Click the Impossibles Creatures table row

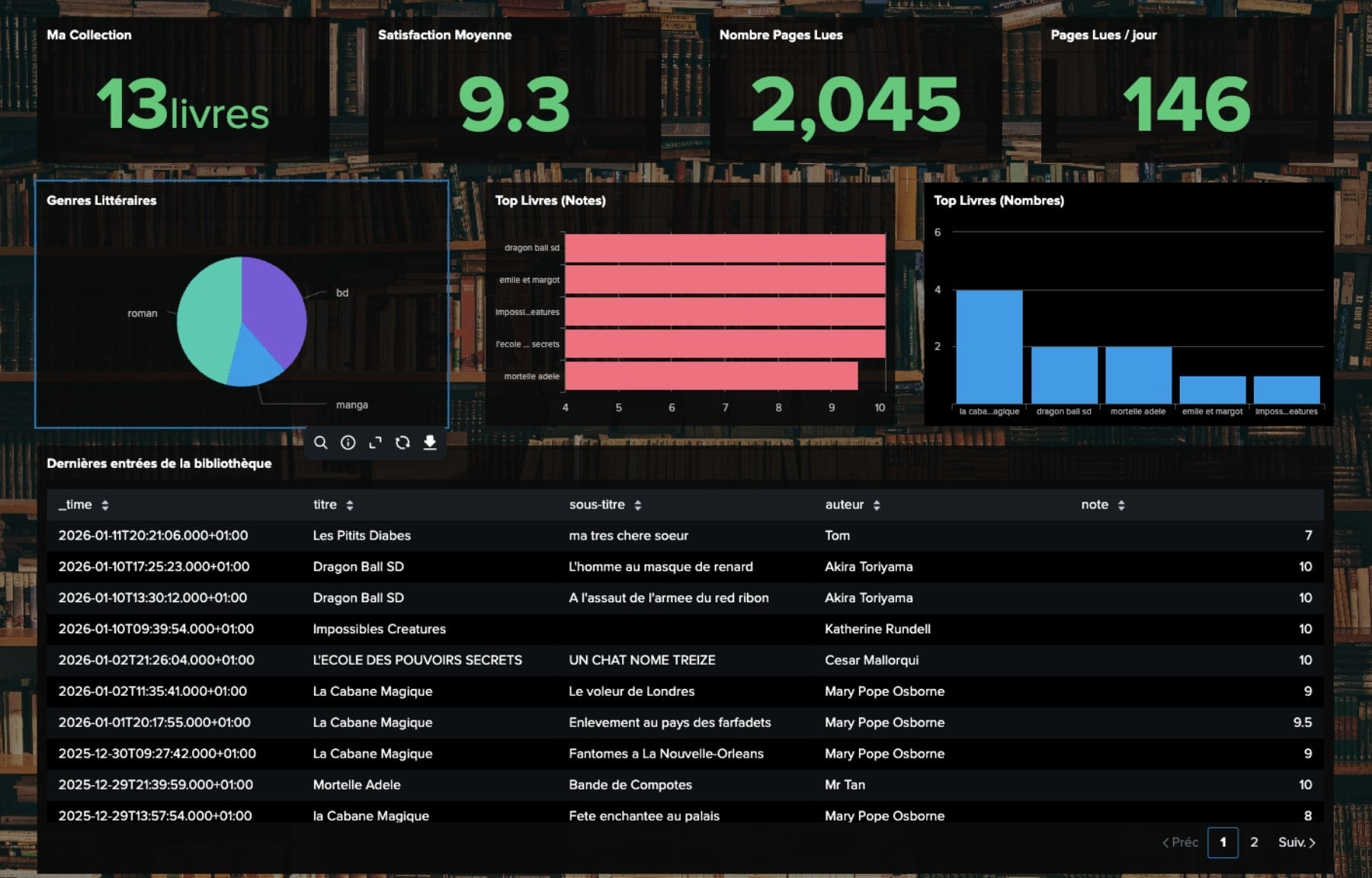[x=379, y=629]
